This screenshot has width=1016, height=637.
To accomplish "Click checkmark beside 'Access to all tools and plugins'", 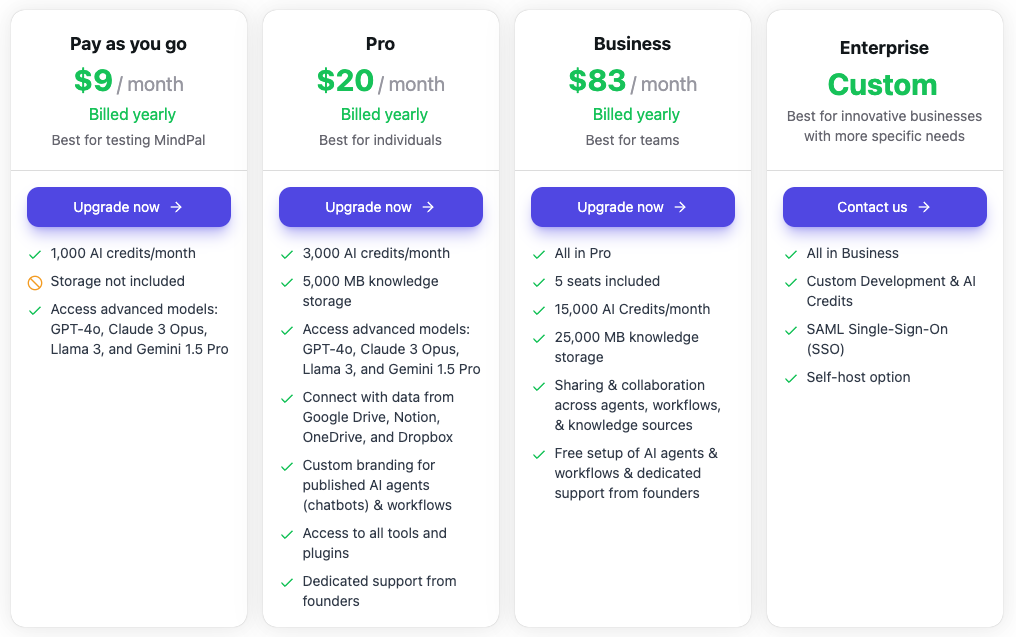I will click(x=287, y=534).
